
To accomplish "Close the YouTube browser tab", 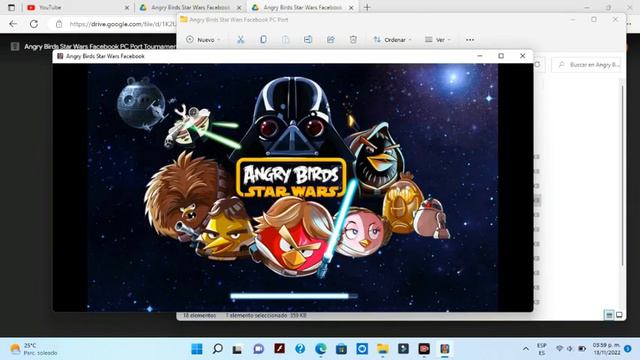I will coord(127,7).
